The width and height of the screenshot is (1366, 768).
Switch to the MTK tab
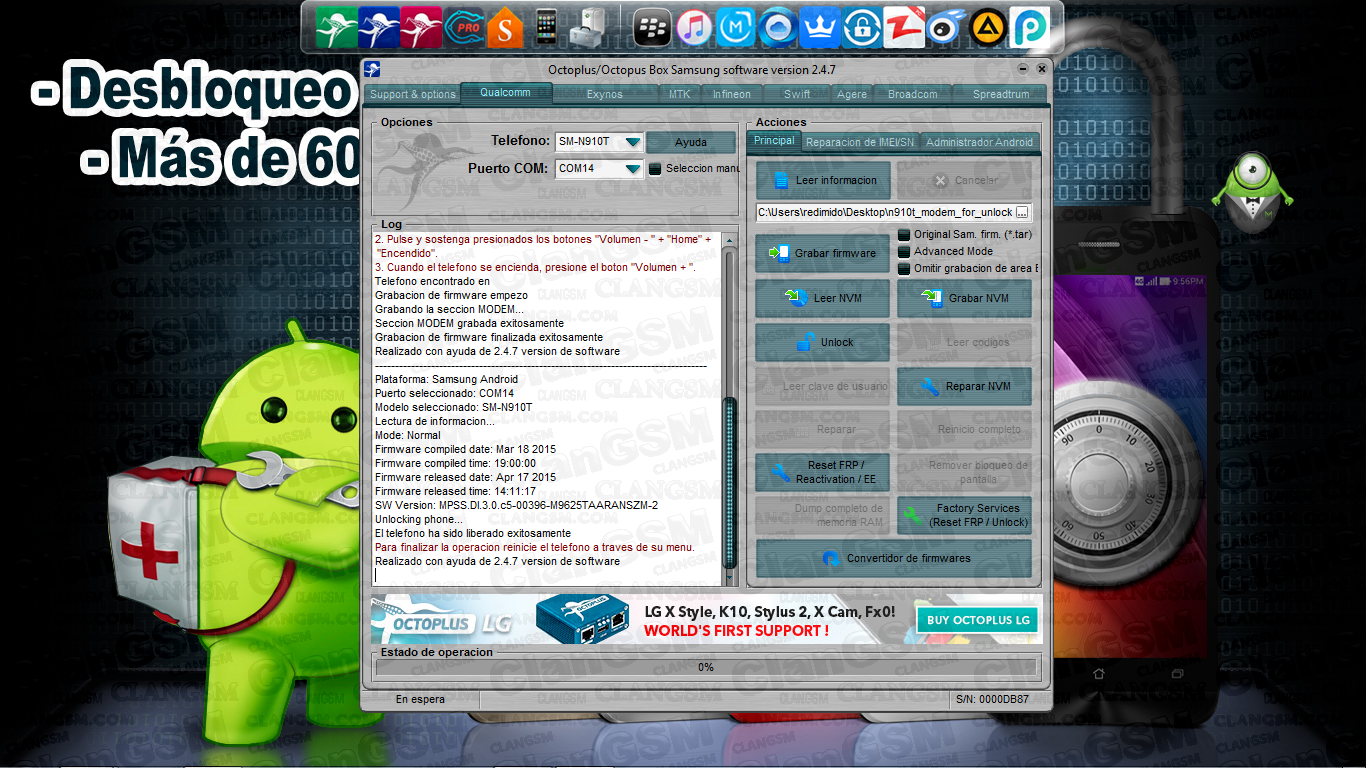[679, 94]
